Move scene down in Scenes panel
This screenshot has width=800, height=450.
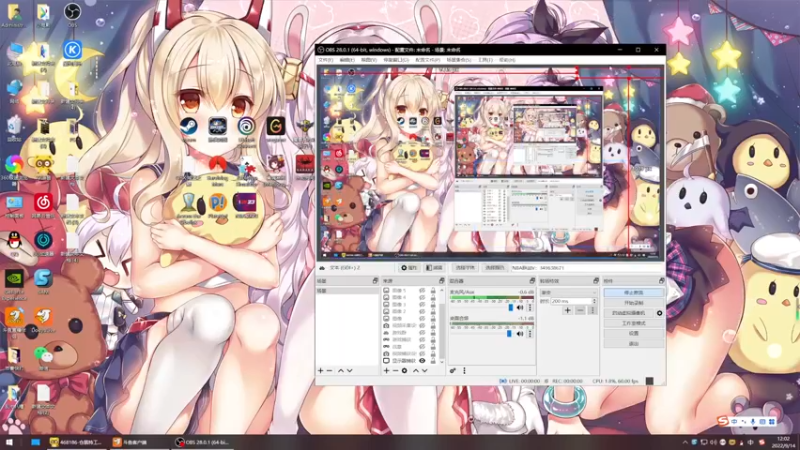(x=349, y=370)
